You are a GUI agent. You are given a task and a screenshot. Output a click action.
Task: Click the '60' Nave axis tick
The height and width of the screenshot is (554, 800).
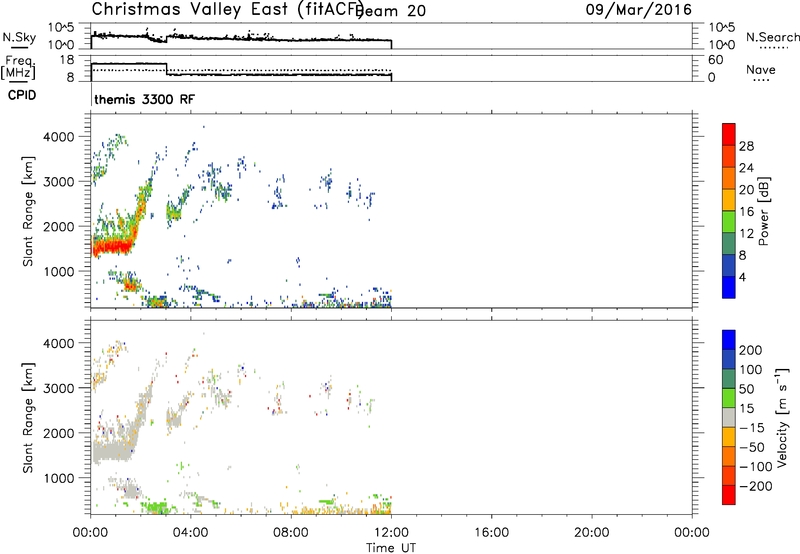715,60
